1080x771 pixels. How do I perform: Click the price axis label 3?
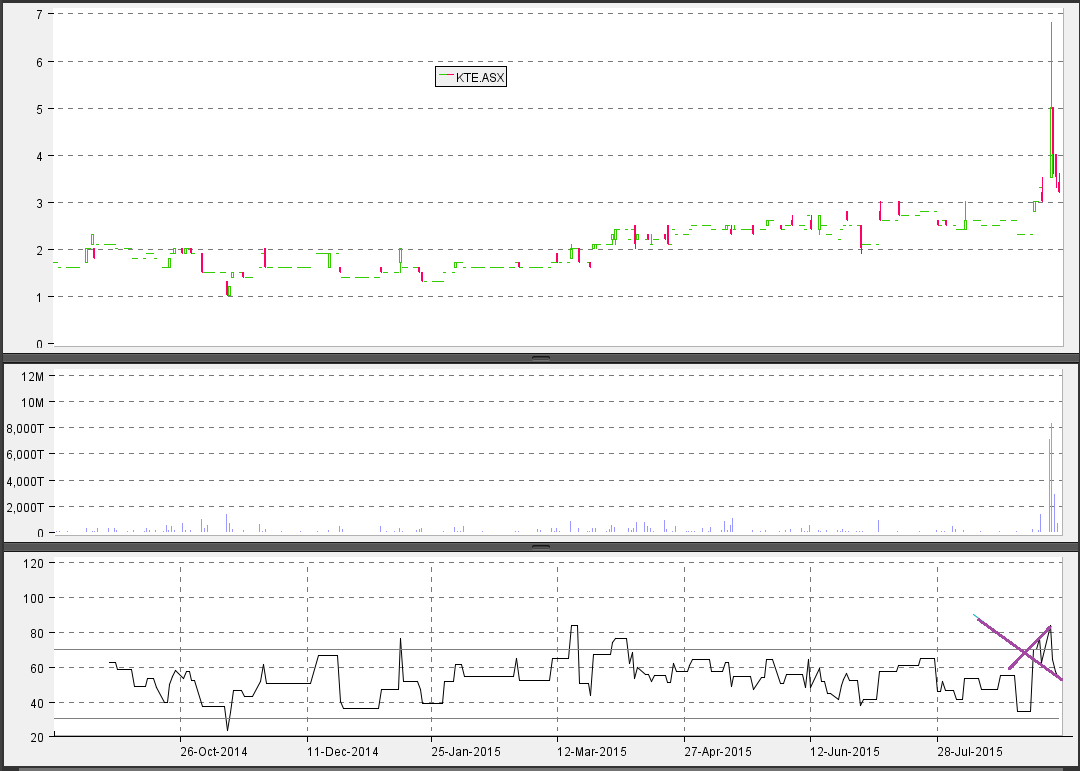(40, 203)
